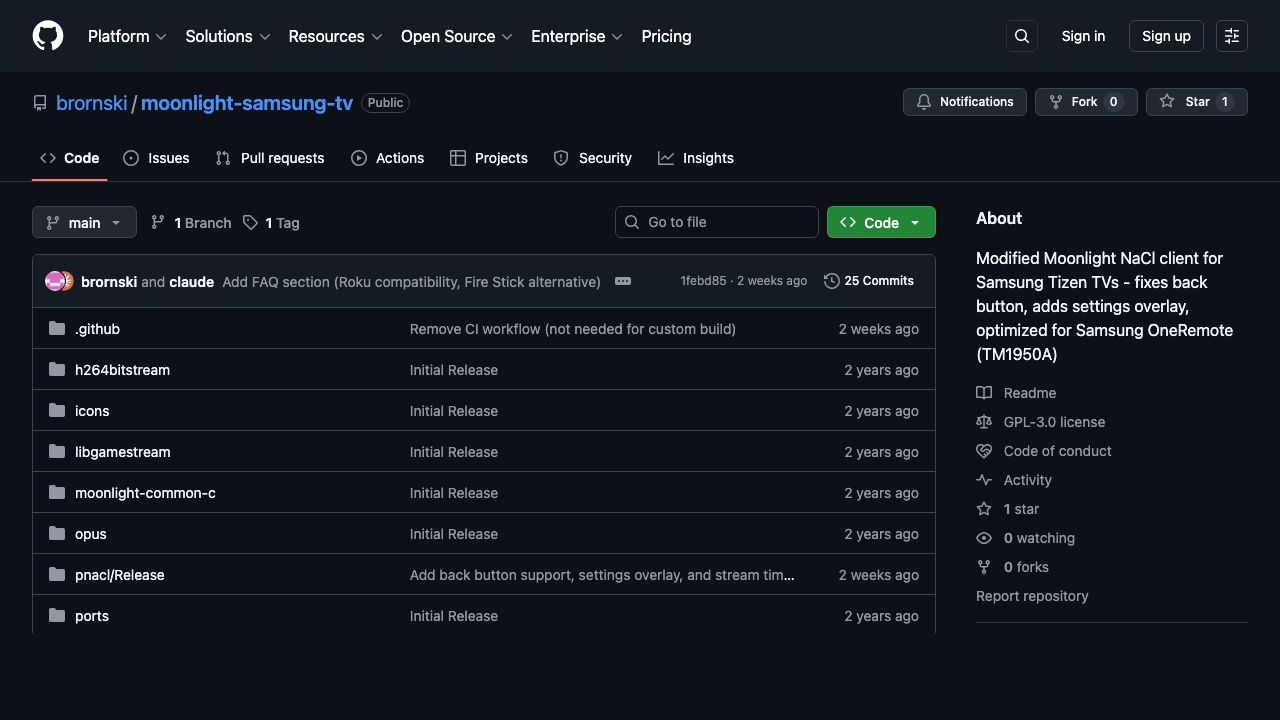1280x720 pixels.
Task: Click the tag icon next to 1 Tag
Action: [250, 222]
